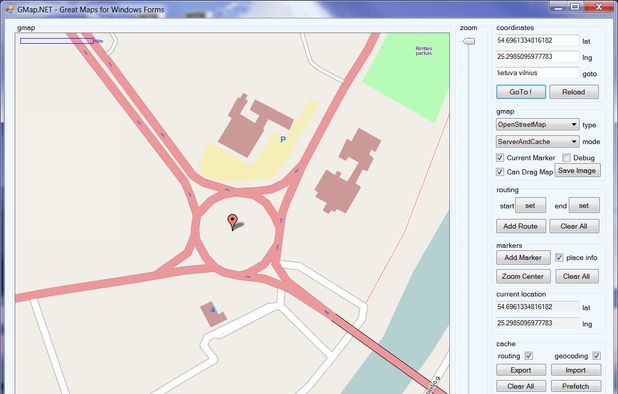The image size is (618, 394).
Task: Click routing Clear All button
Action: [x=574, y=226]
